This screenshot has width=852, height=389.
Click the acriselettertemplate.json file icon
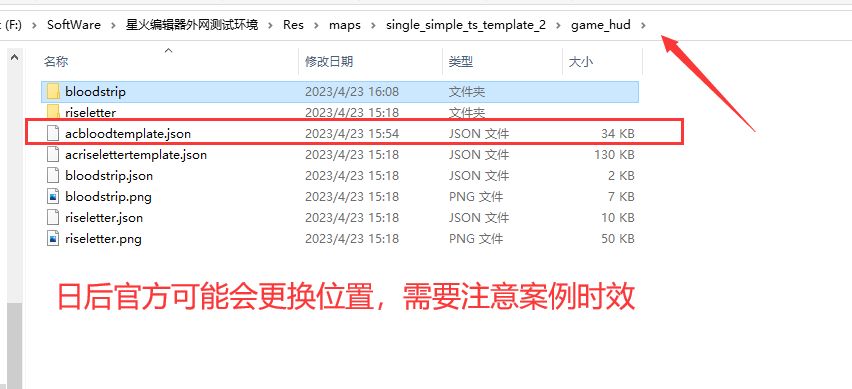coord(53,155)
